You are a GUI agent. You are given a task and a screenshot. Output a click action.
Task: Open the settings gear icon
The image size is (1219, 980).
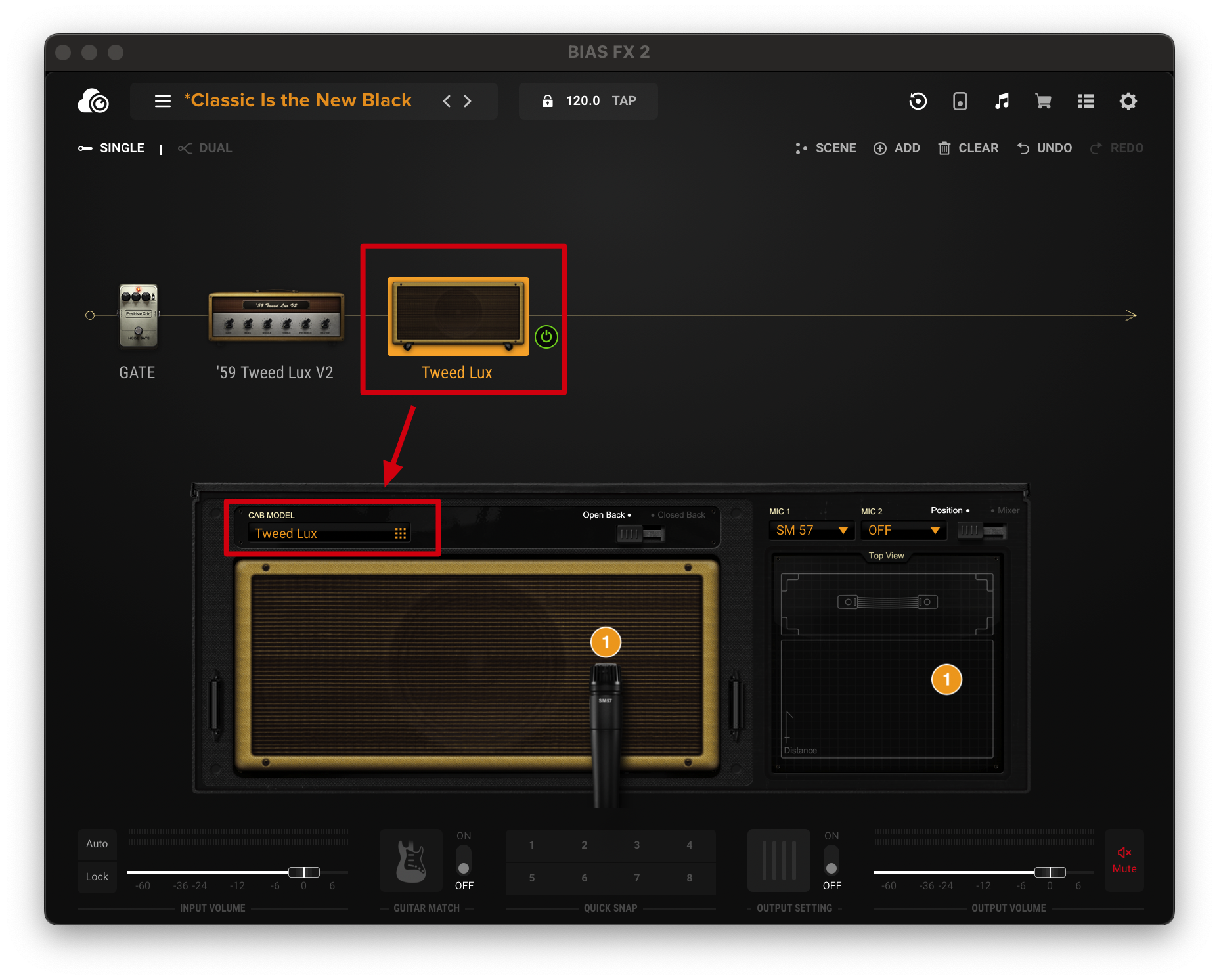pos(1128,101)
